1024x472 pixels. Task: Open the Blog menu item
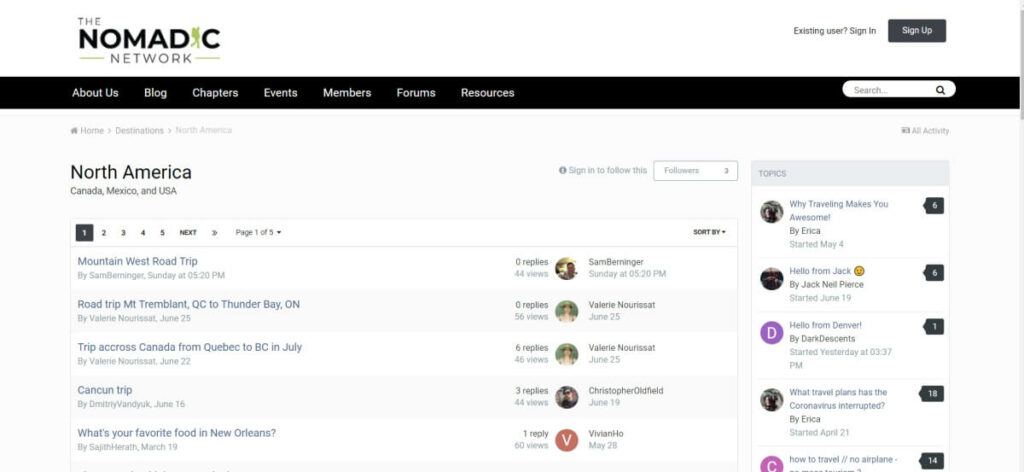click(x=155, y=93)
